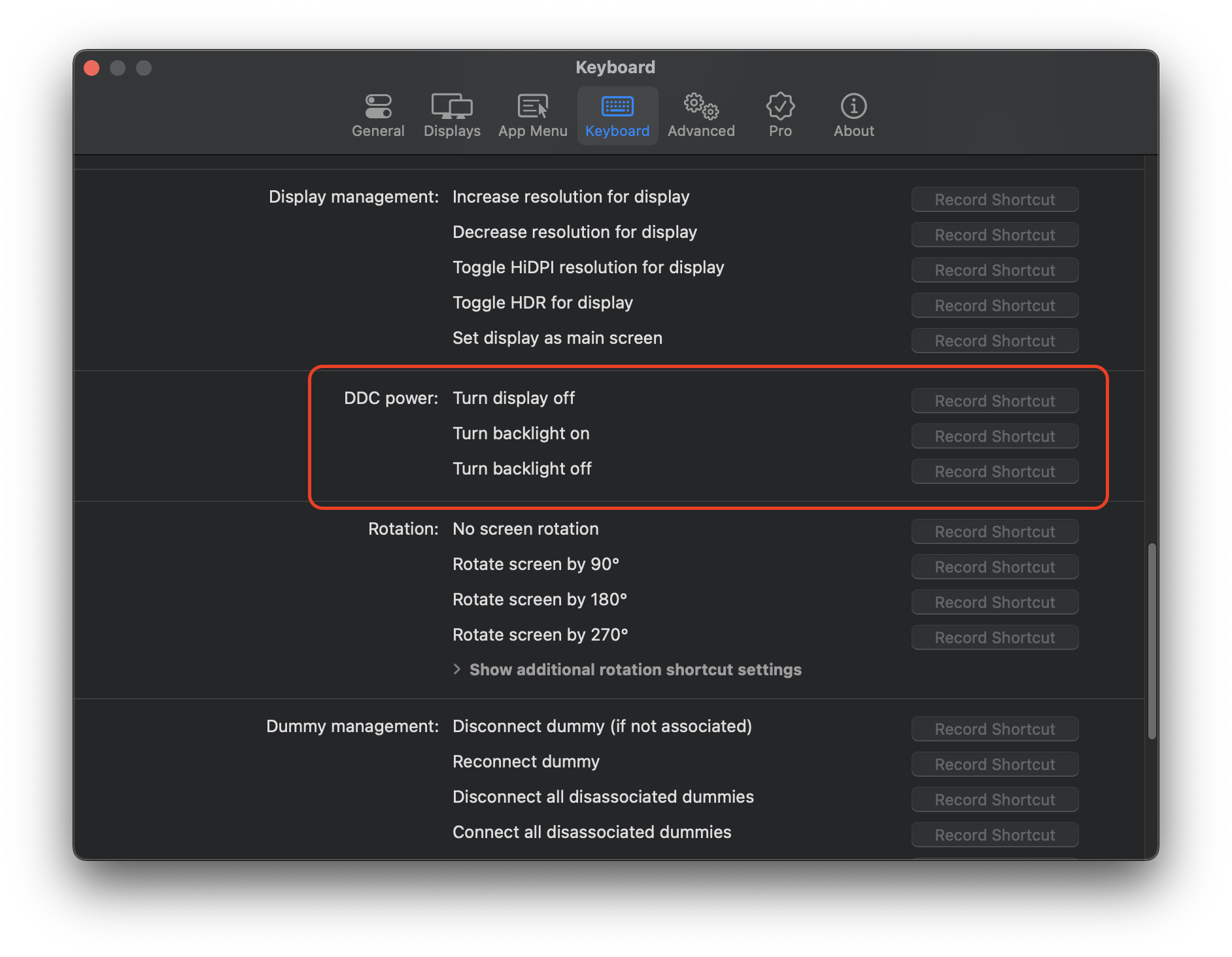The height and width of the screenshot is (957, 1232).
Task: Switch to the Advanced tab
Action: coord(700,114)
